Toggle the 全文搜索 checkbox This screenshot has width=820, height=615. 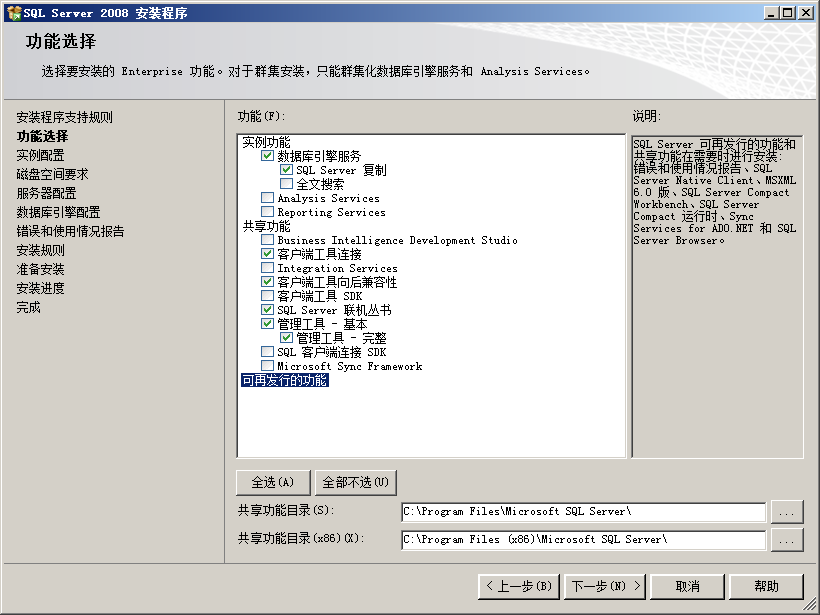[286, 184]
